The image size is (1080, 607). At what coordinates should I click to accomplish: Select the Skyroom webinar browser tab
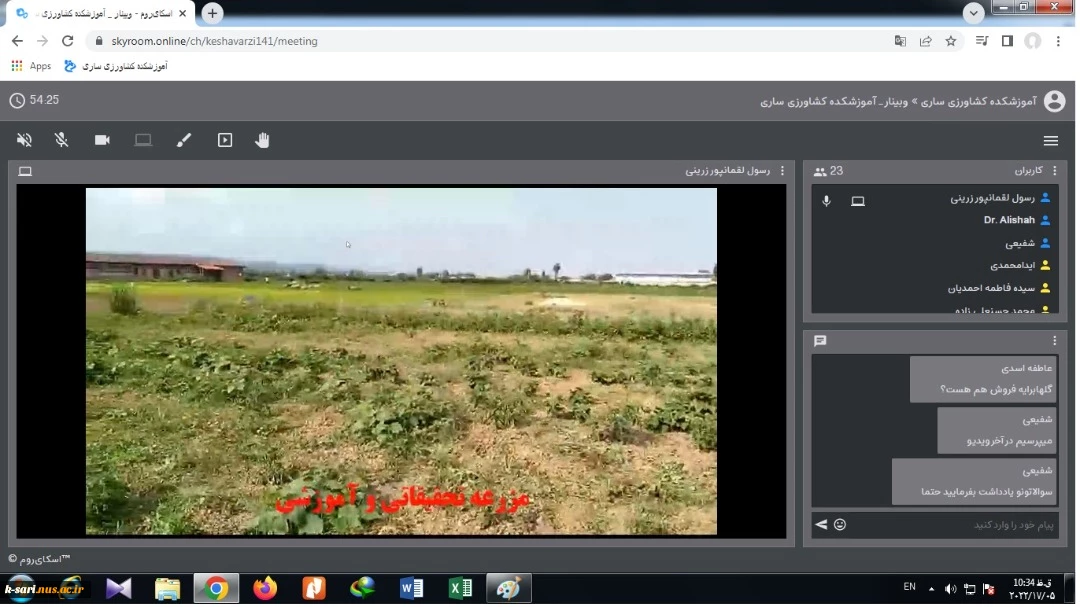point(102,13)
